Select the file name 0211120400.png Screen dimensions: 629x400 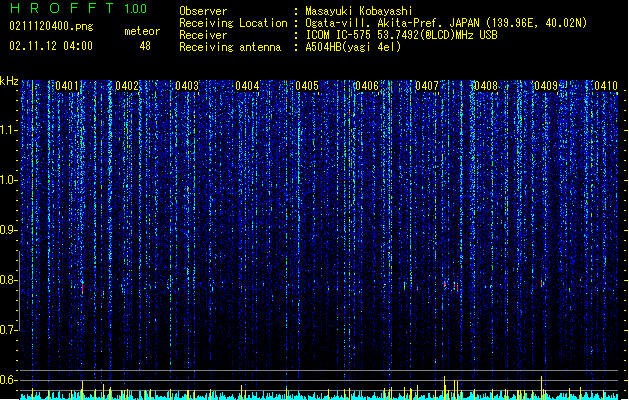pyautogui.click(x=51, y=26)
